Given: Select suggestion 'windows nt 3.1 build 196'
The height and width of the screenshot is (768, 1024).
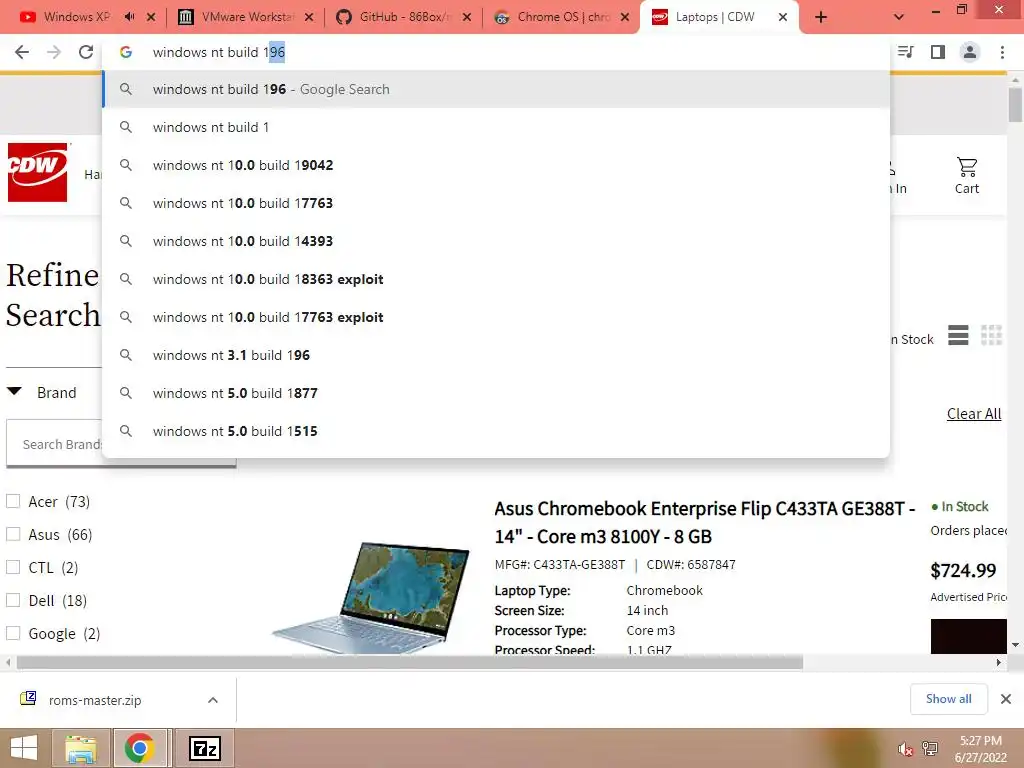Looking at the screenshot, I should 496,355.
